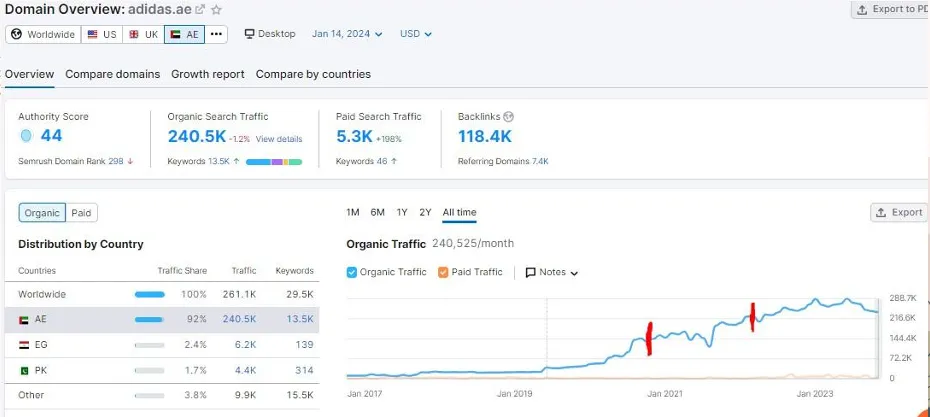This screenshot has width=930, height=417.
Task: Switch to the US database
Action: pyautogui.click(x=102, y=34)
